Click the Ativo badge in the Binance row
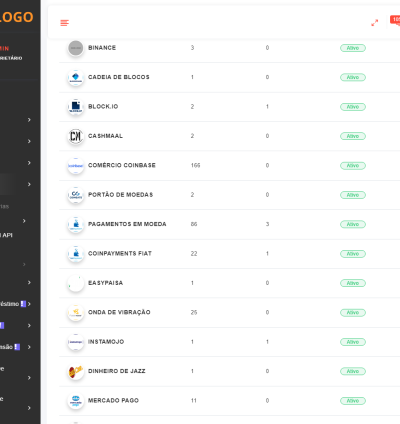Screen dimensions: 400x424 pyautogui.click(x=353, y=48)
